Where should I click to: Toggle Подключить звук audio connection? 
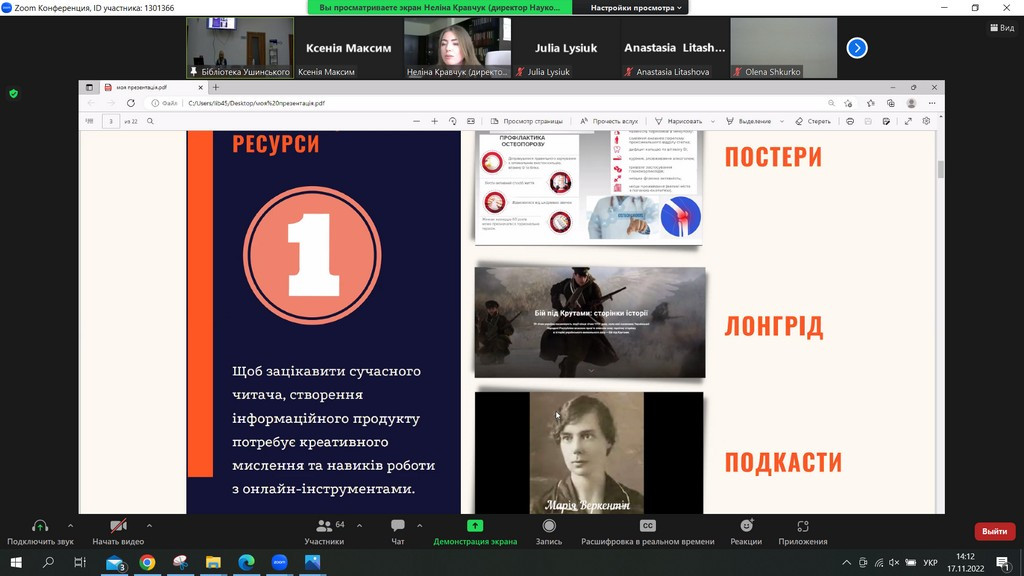(x=40, y=532)
